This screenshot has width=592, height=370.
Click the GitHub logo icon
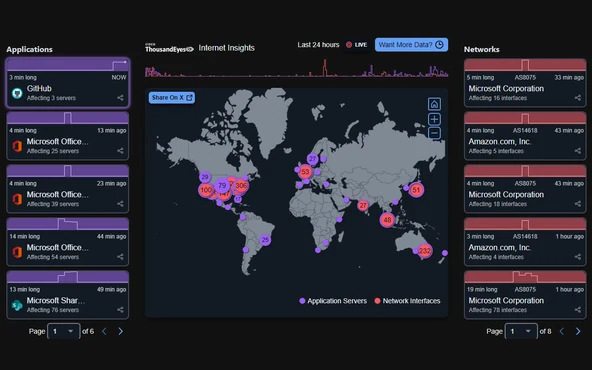tap(17, 93)
